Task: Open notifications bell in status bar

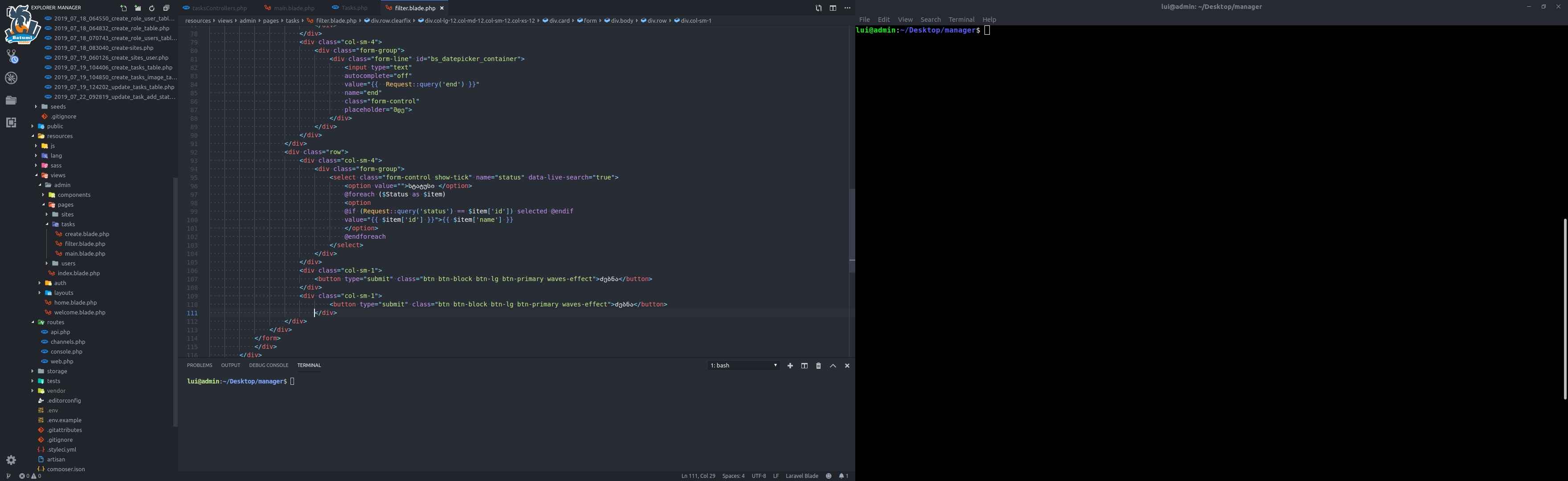Action: click(844, 476)
